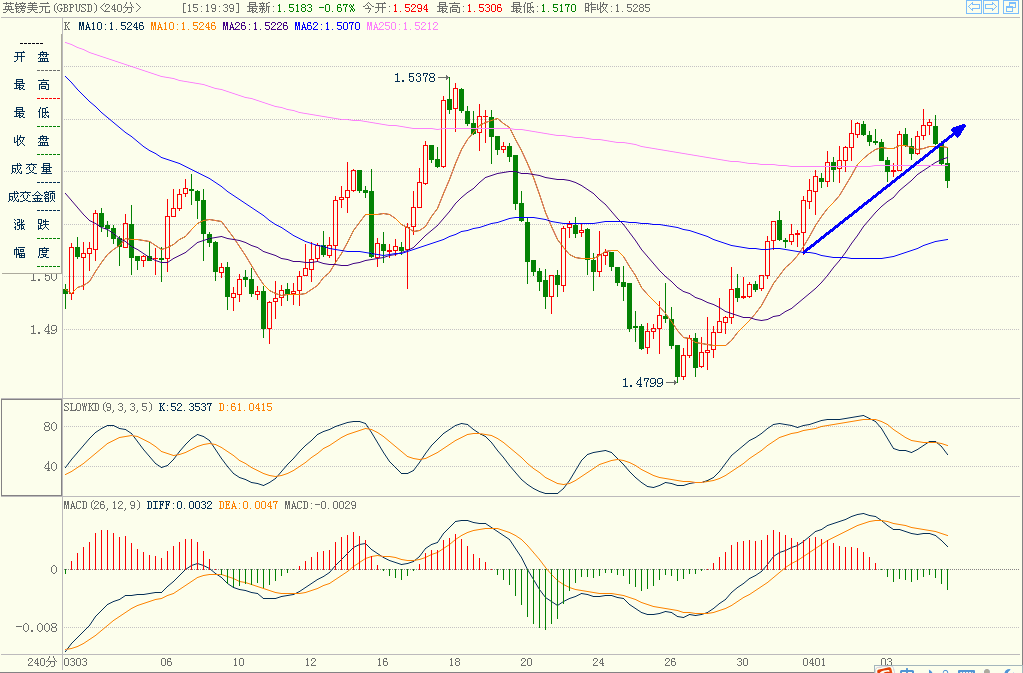Click the SLOWKD(9,3,3,5) indicator title

pos(108,407)
